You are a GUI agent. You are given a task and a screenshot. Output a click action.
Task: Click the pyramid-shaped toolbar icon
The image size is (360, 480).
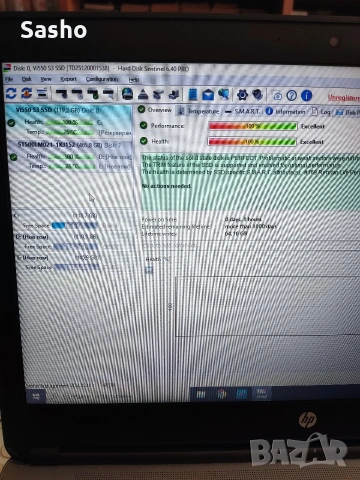(143, 94)
